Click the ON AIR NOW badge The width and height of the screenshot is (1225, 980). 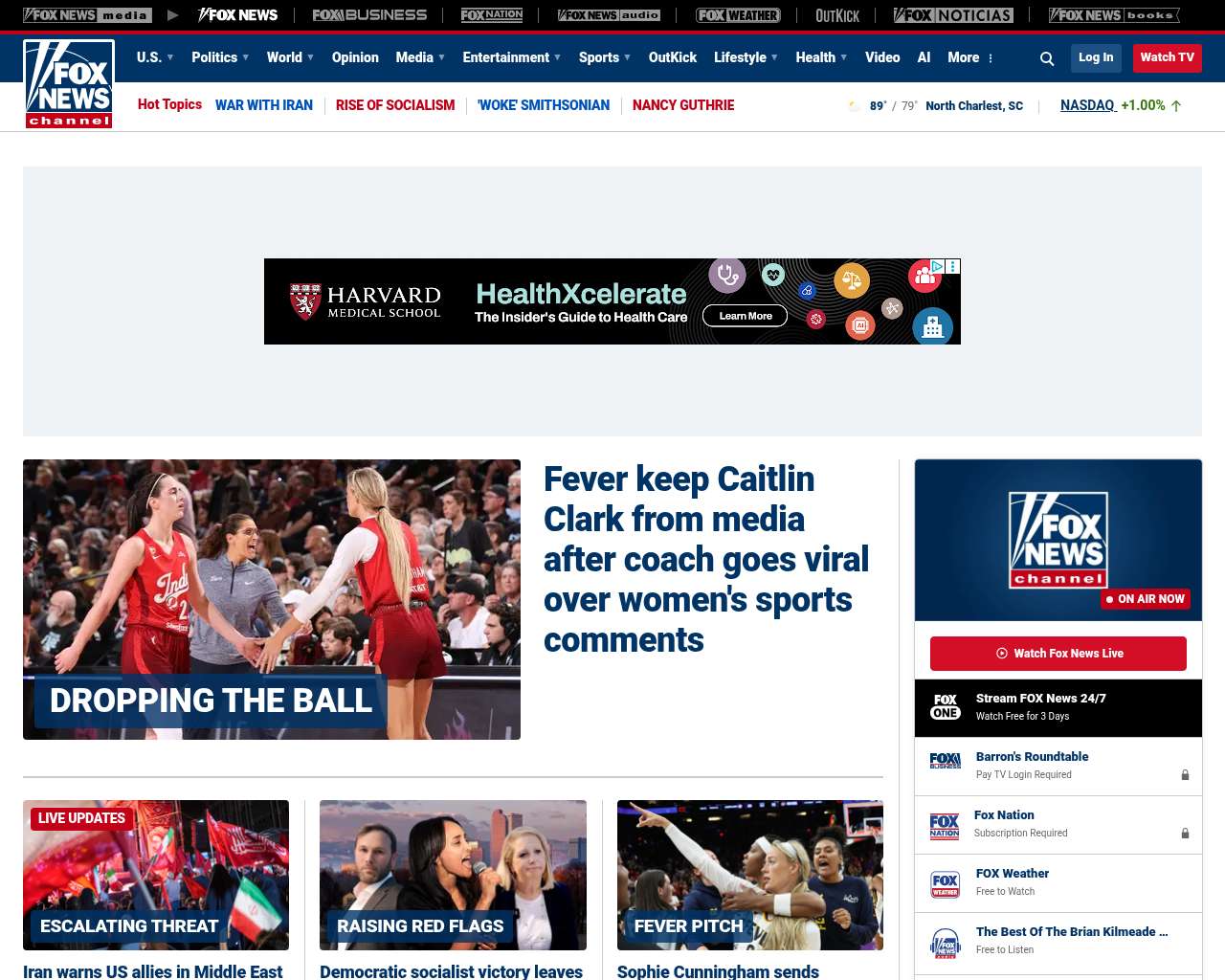[1146, 599]
